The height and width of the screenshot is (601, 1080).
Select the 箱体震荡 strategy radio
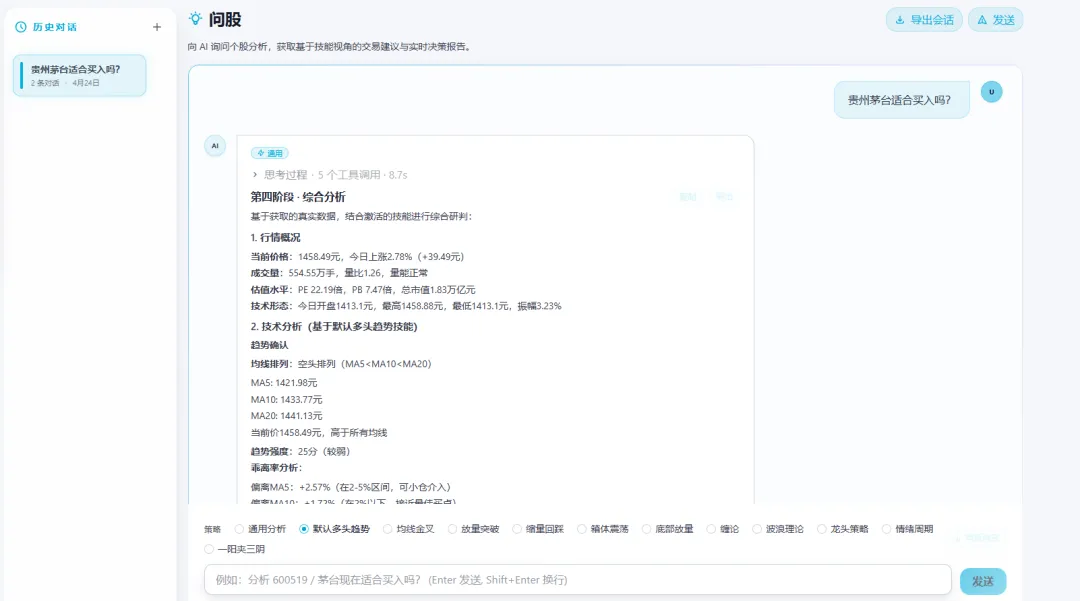(582, 529)
